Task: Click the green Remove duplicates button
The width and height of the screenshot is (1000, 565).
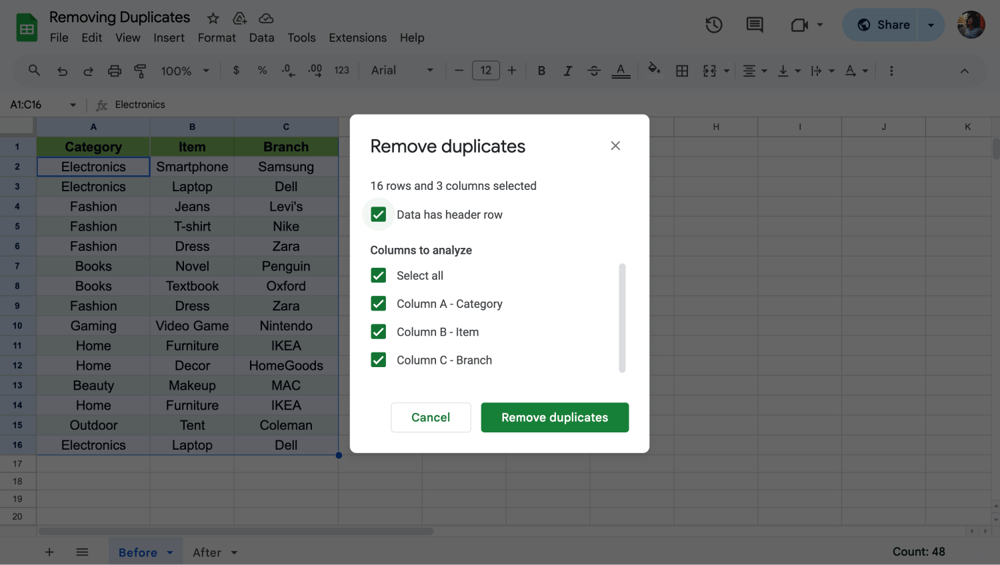Action: (x=554, y=417)
